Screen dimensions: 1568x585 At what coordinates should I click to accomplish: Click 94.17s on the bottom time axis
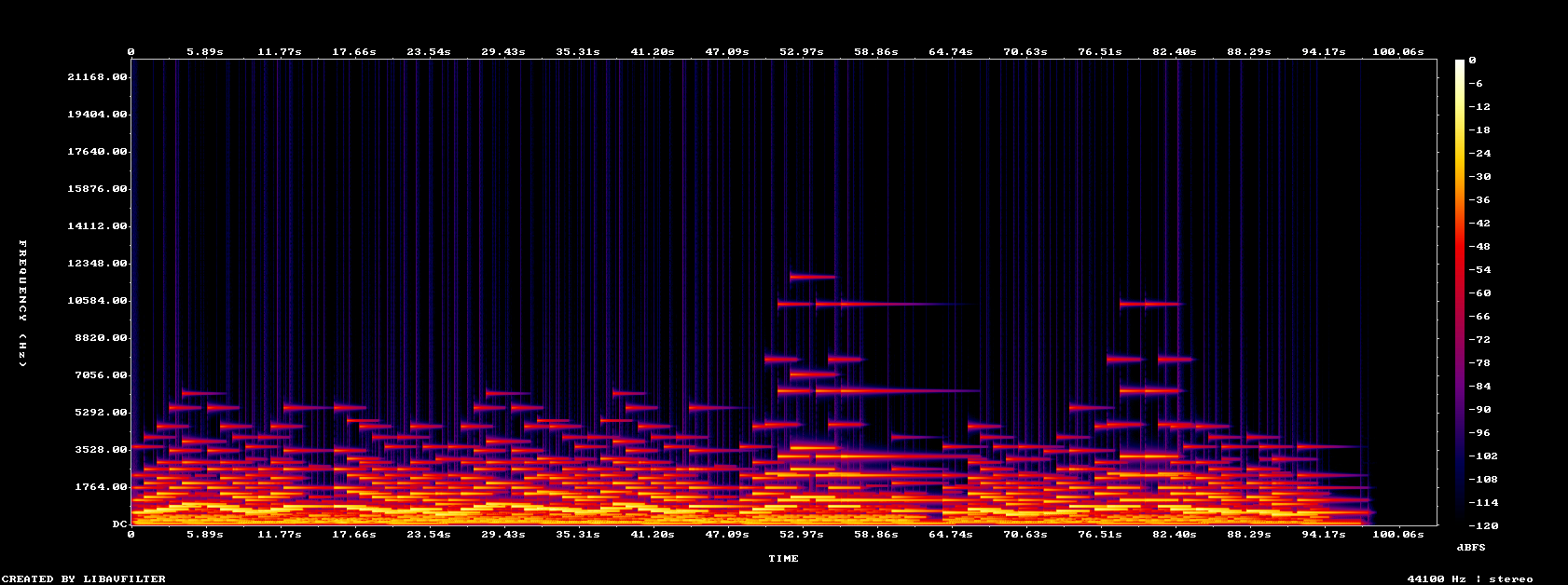1324,535
